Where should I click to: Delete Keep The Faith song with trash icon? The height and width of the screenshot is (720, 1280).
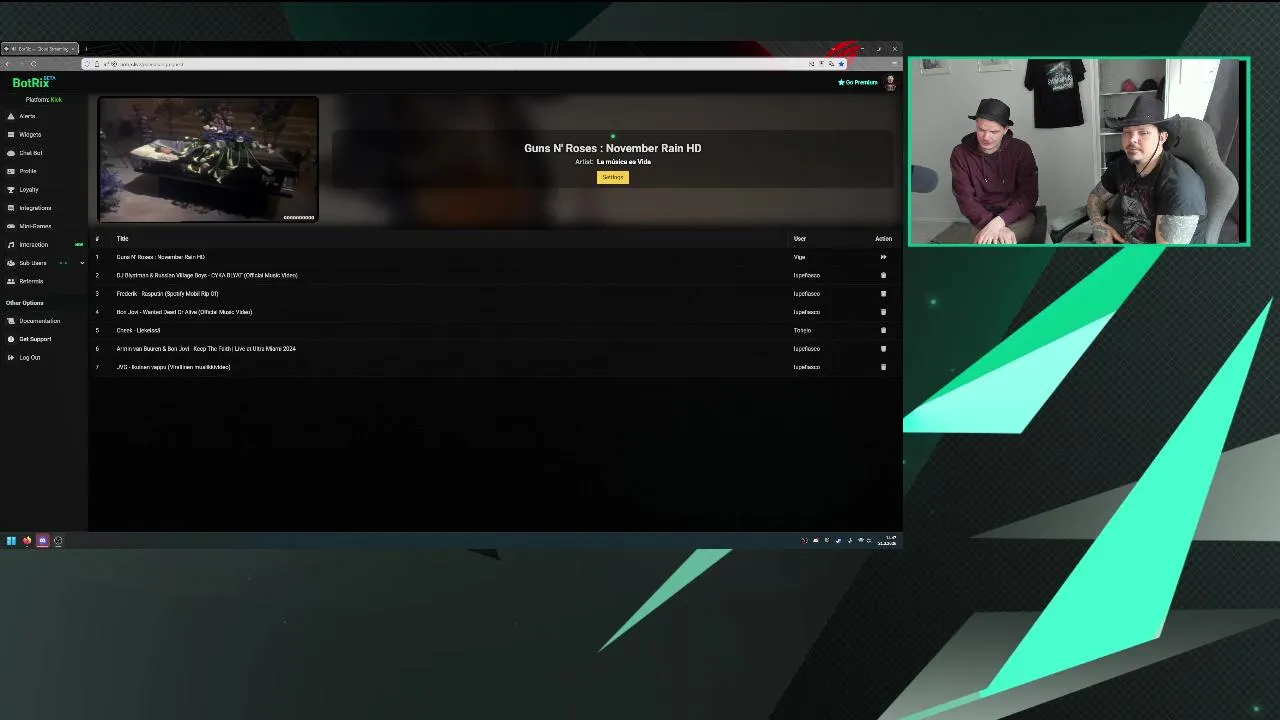883,349
